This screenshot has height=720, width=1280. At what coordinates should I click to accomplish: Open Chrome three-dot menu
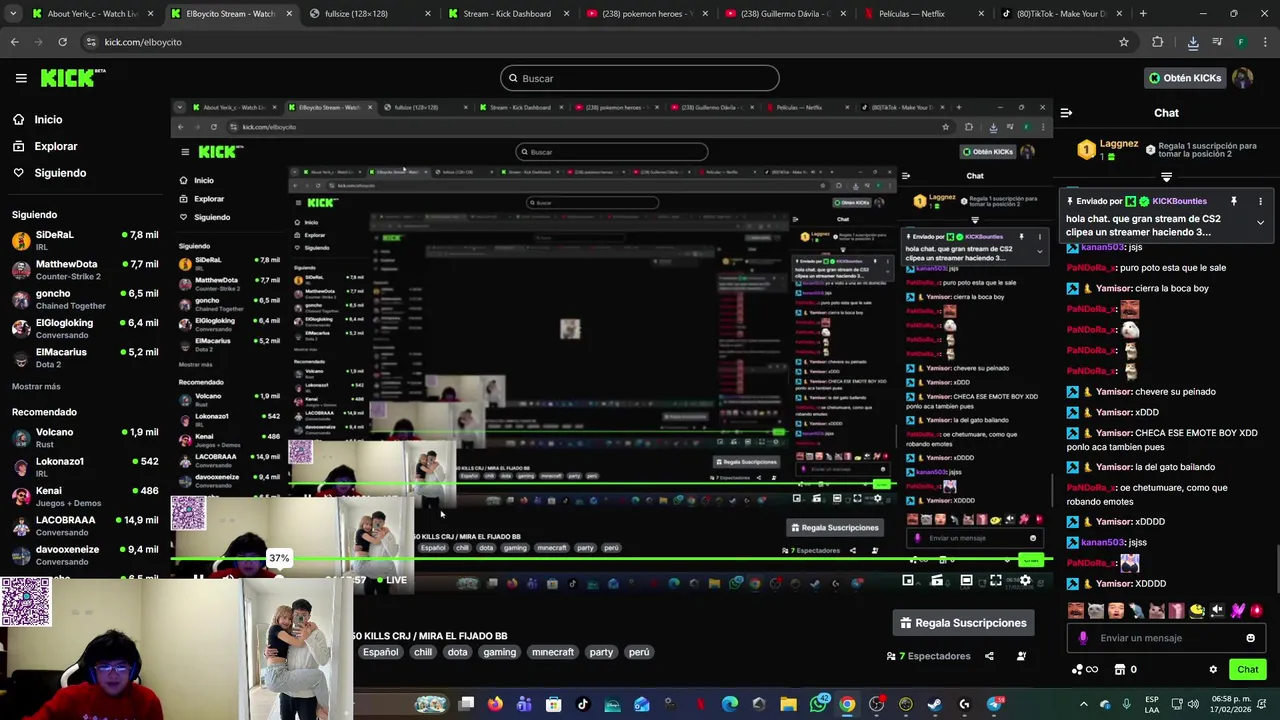click(x=1265, y=42)
